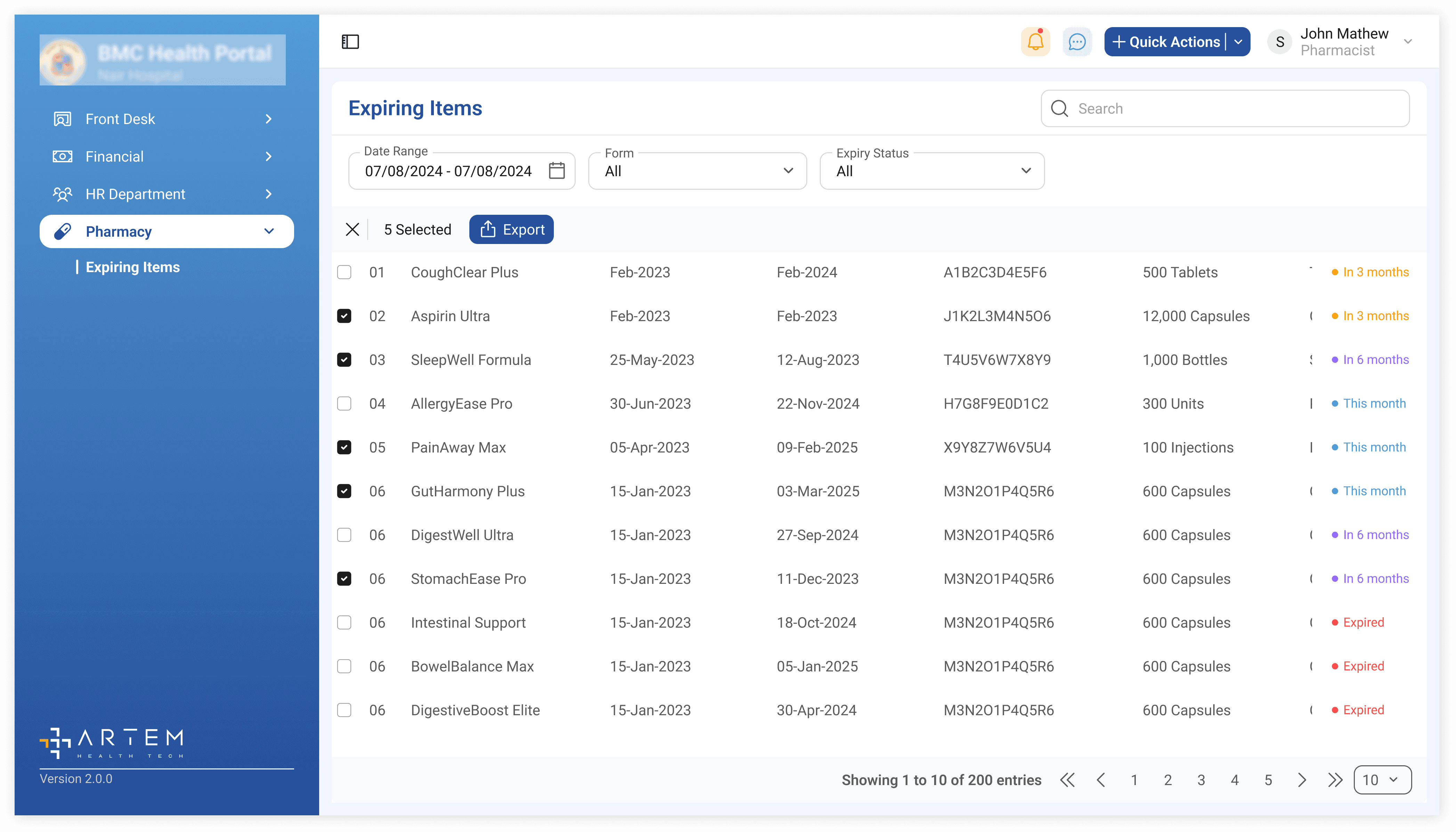1456x832 pixels.
Task: Select the AllergyEase Pro checkbox
Action: tap(344, 403)
